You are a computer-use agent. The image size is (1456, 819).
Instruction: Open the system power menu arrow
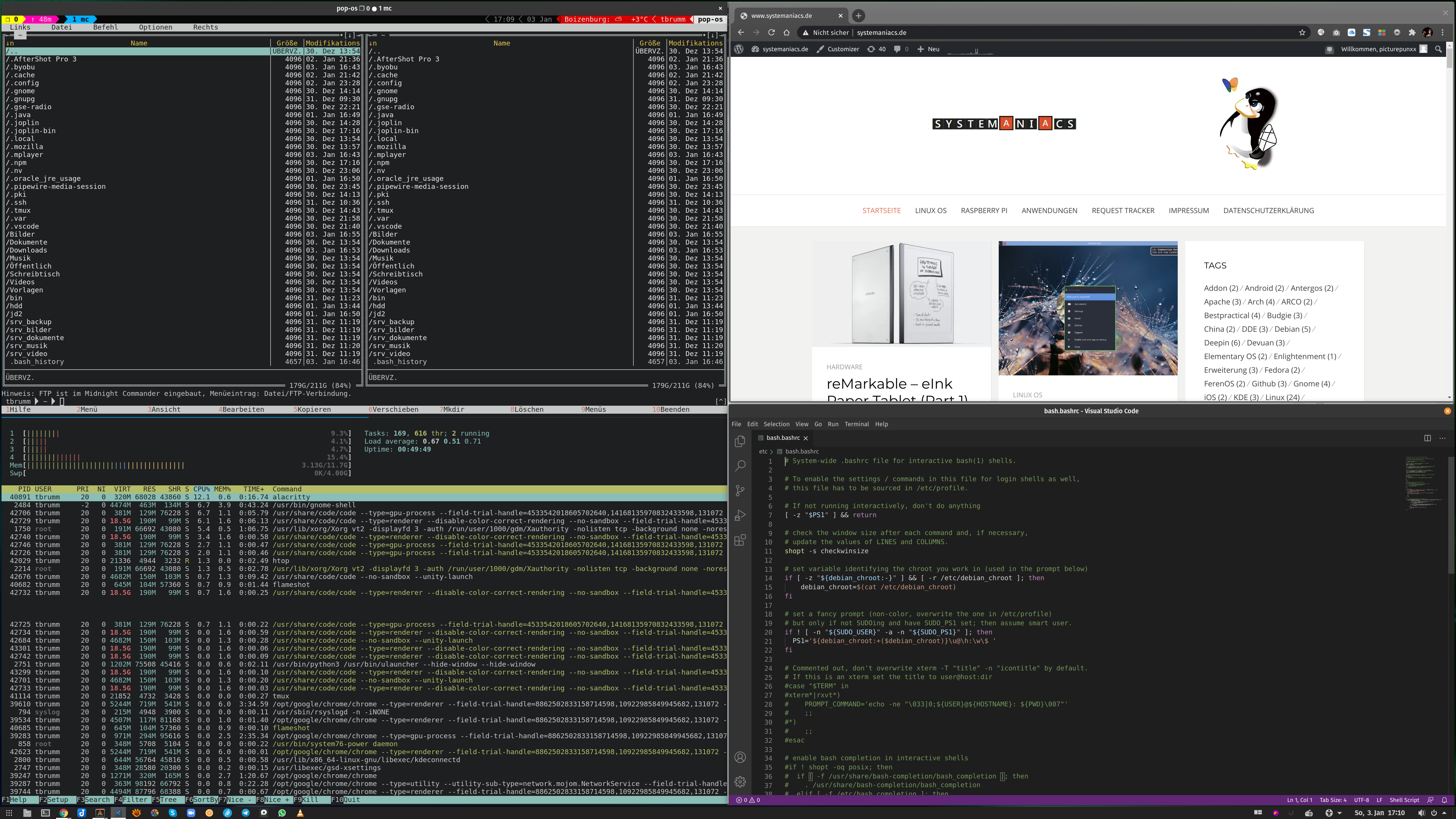pos(1445,813)
